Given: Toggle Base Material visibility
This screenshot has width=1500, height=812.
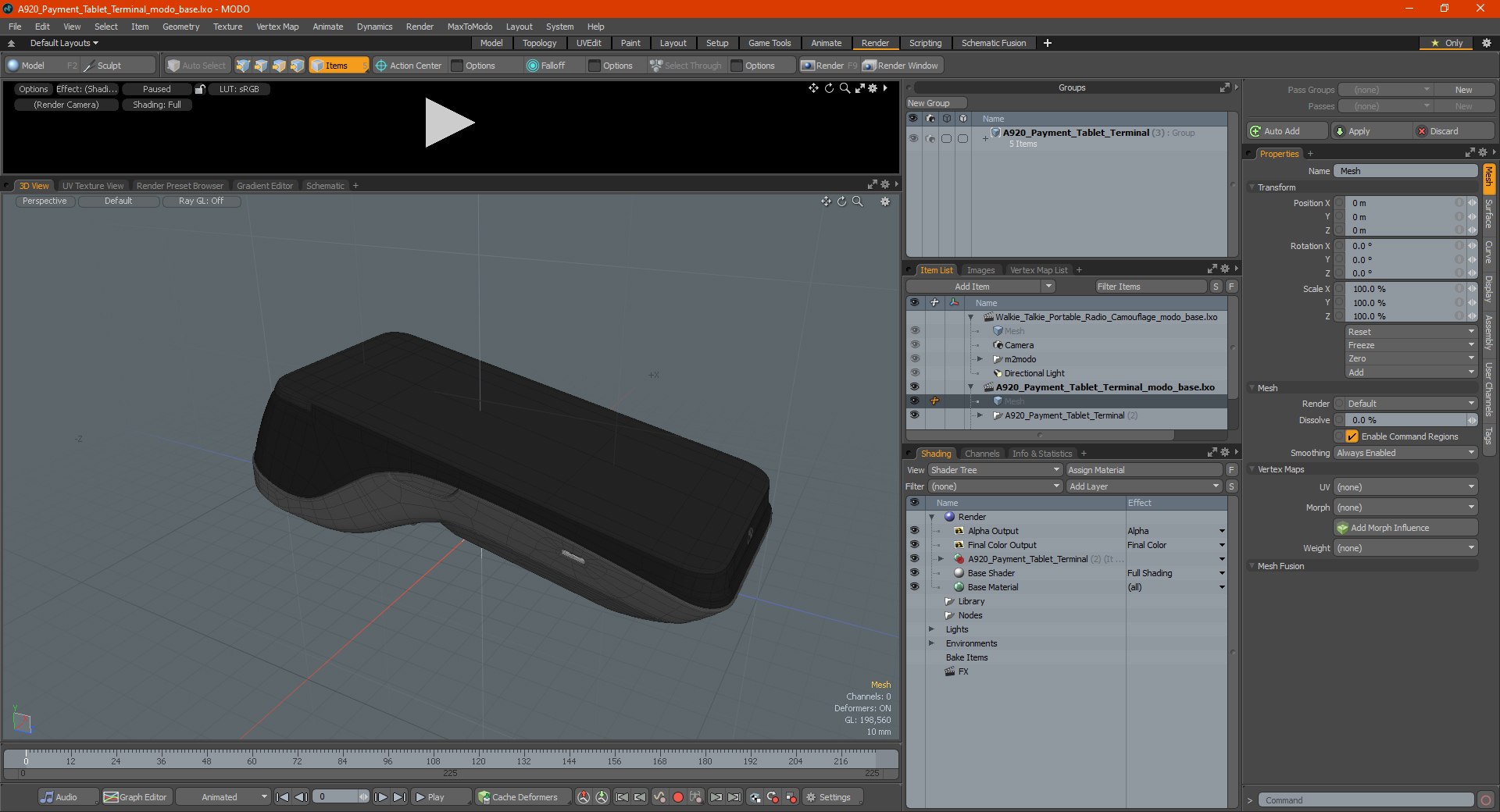Looking at the screenshot, I should [914, 587].
